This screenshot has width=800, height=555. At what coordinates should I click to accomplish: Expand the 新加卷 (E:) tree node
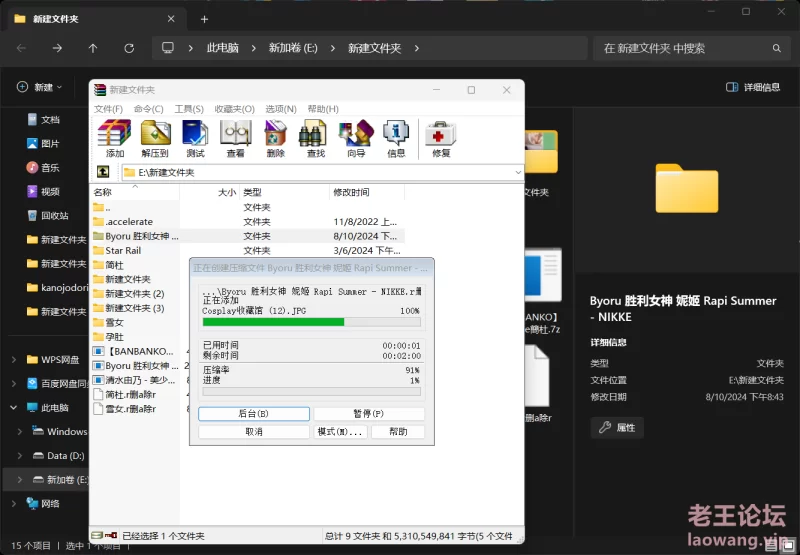point(20,480)
